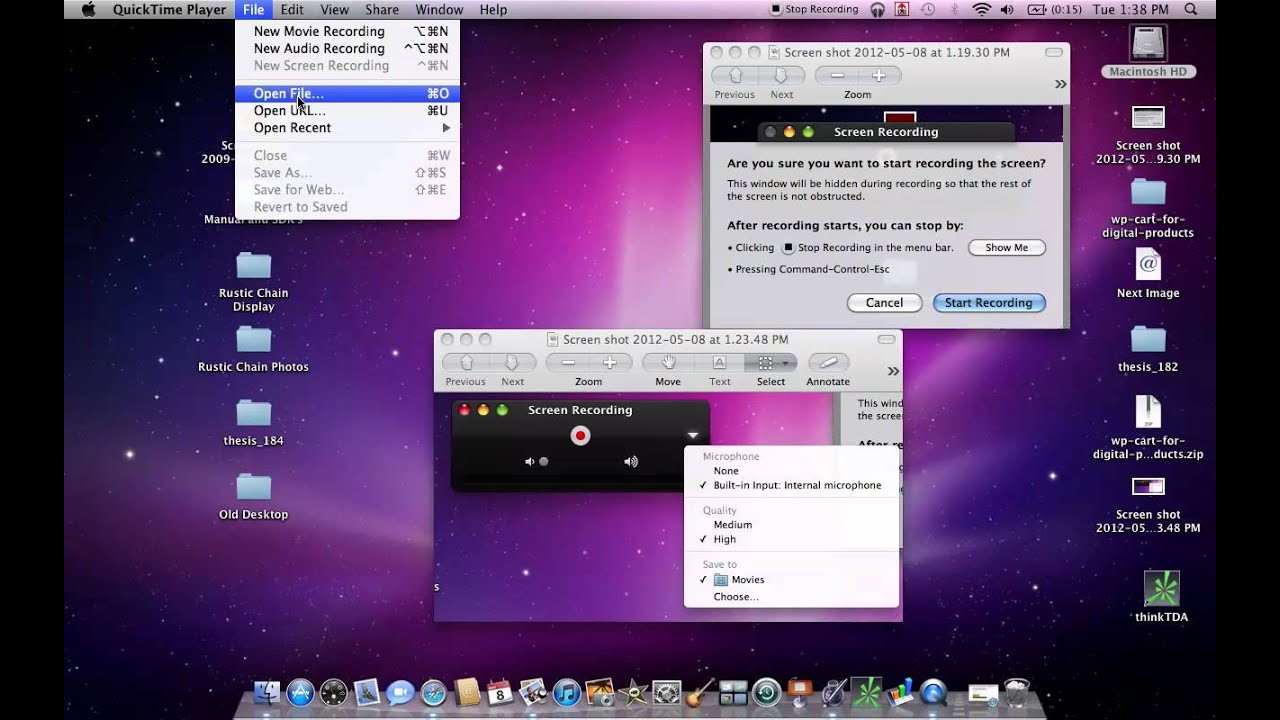Open the QuickTime Player application menu
The image size is (1280, 720).
(x=169, y=9)
